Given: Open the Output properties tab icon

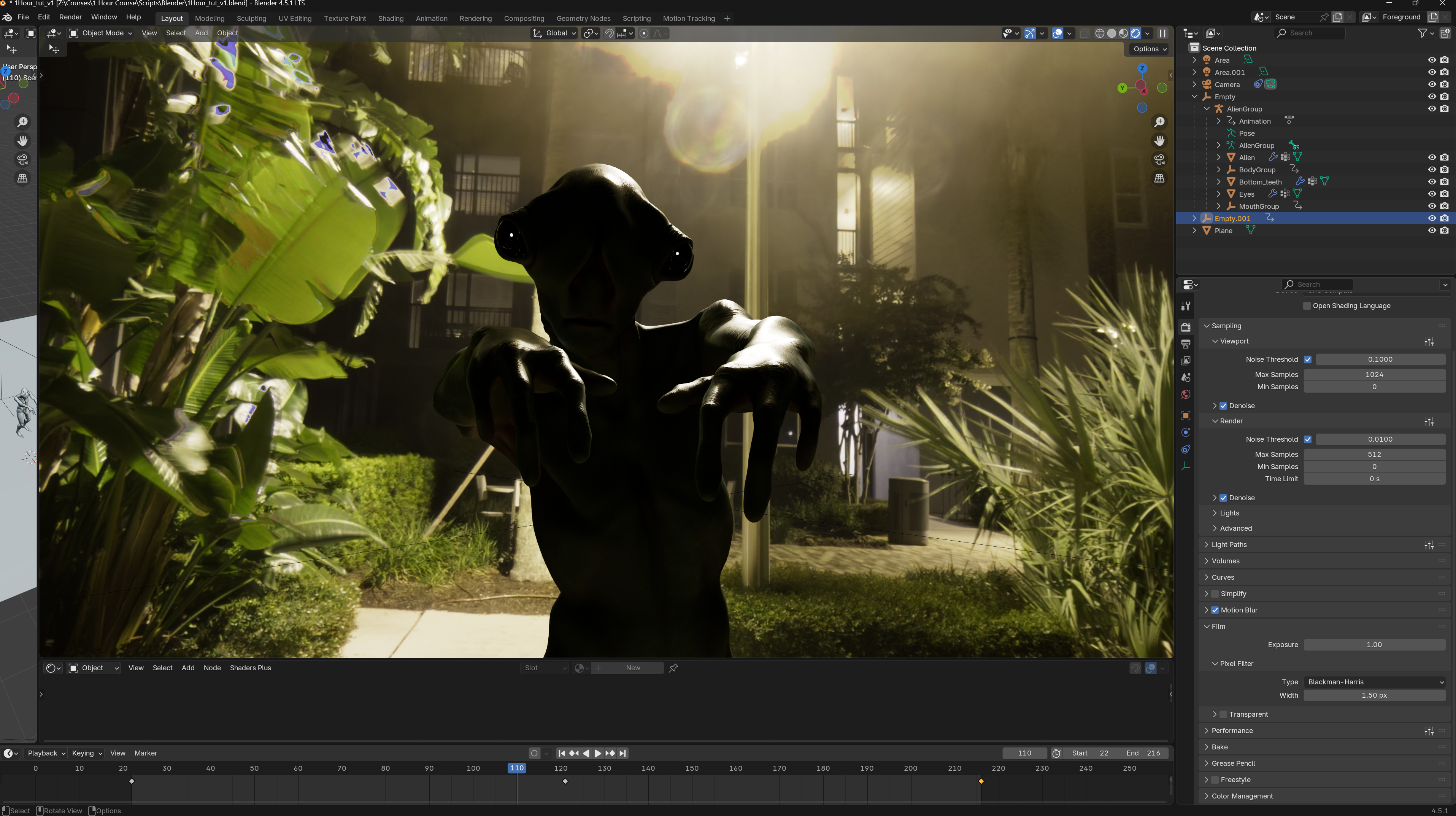Looking at the screenshot, I should click(x=1186, y=344).
